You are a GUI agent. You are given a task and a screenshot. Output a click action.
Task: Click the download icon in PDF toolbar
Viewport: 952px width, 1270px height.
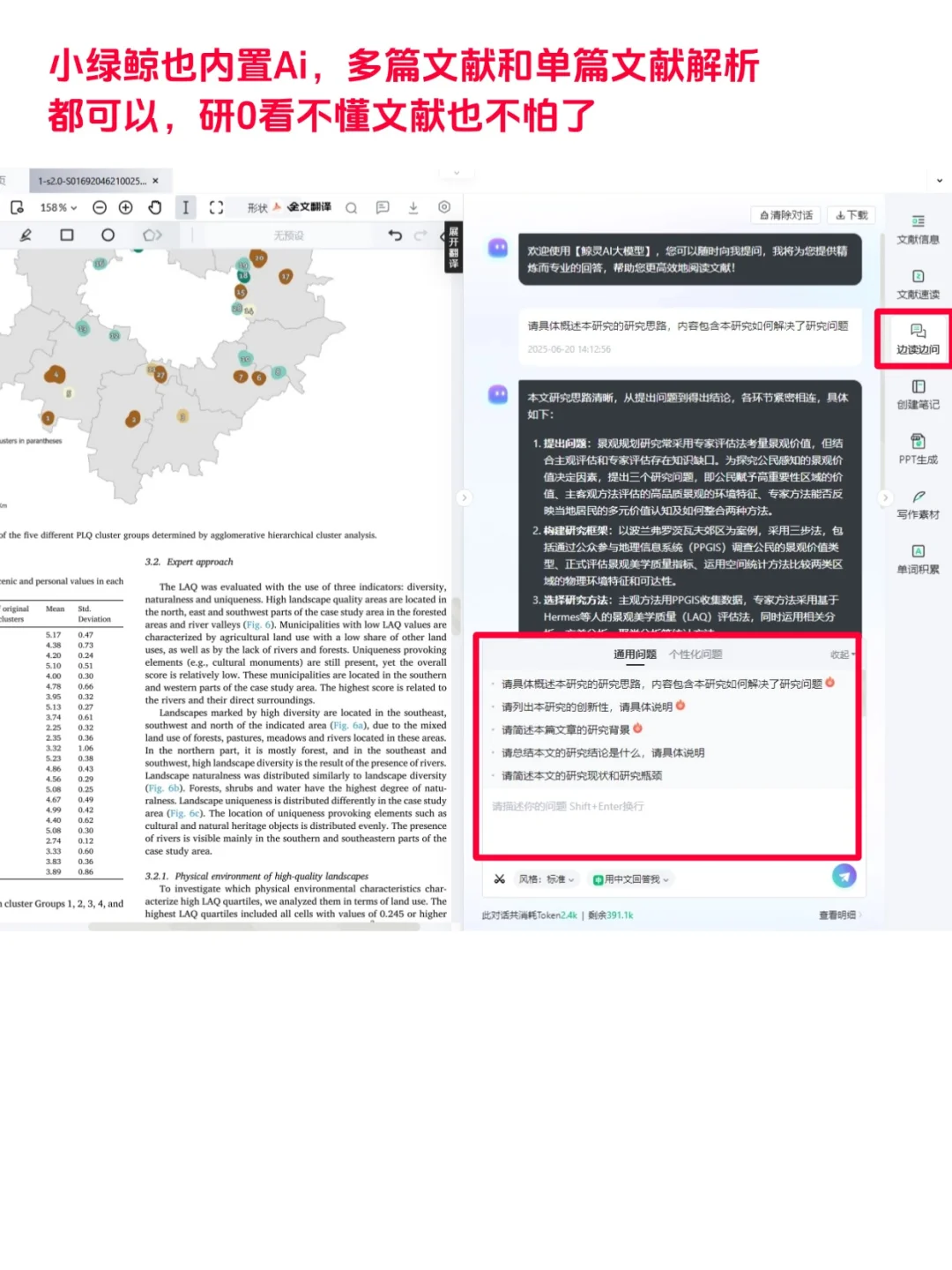click(413, 208)
